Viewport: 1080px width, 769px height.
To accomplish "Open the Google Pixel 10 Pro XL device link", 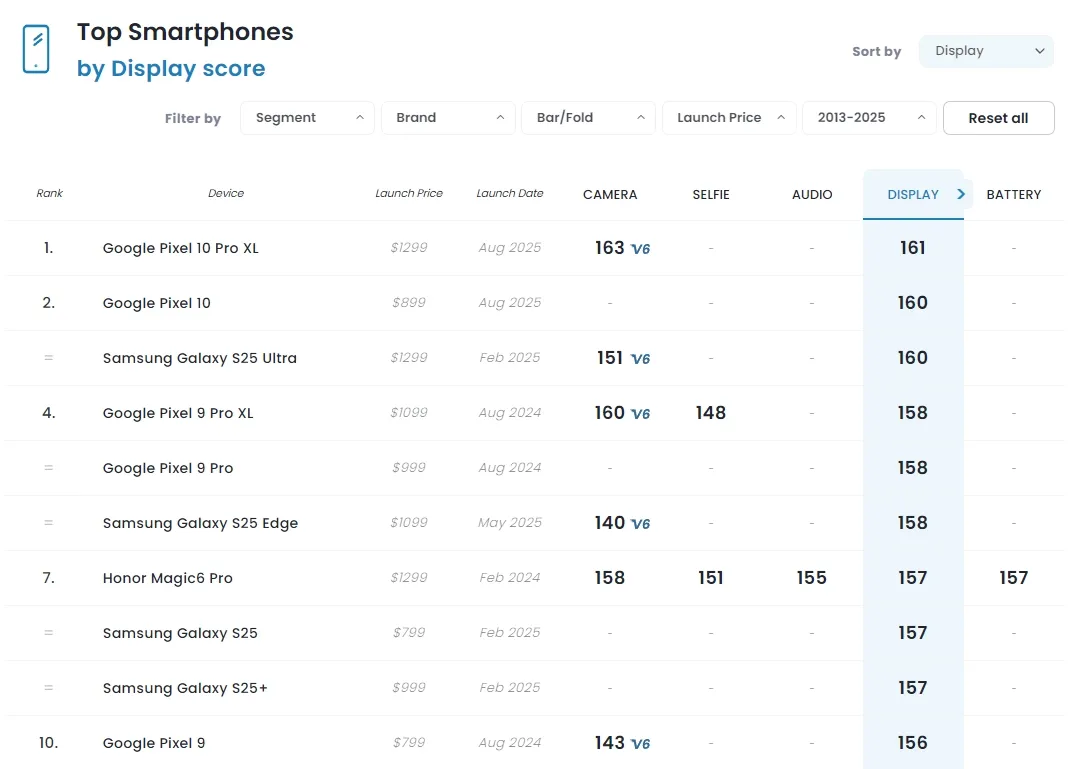I will [x=181, y=248].
